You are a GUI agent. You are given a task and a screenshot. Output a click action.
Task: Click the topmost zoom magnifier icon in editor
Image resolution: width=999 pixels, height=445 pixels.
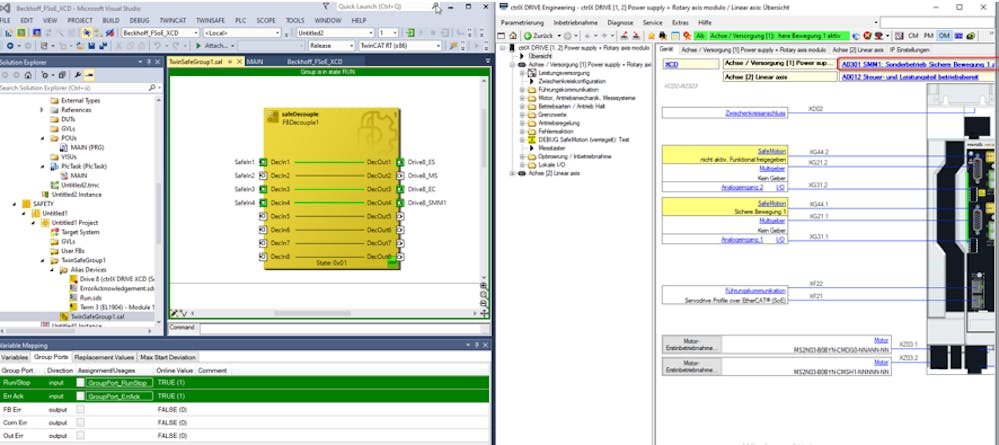coord(484,286)
